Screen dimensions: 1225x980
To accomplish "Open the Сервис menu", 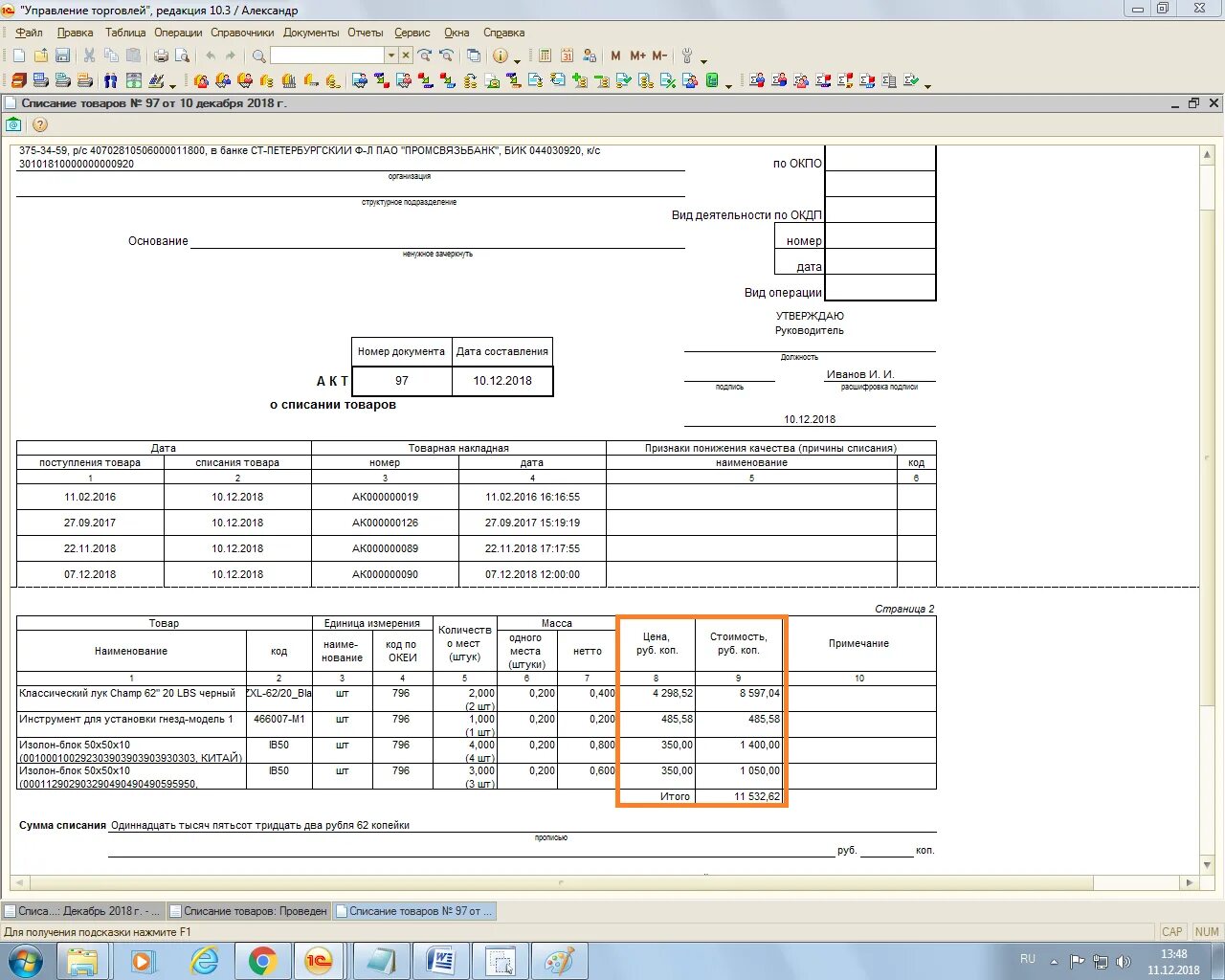I will (x=412, y=33).
